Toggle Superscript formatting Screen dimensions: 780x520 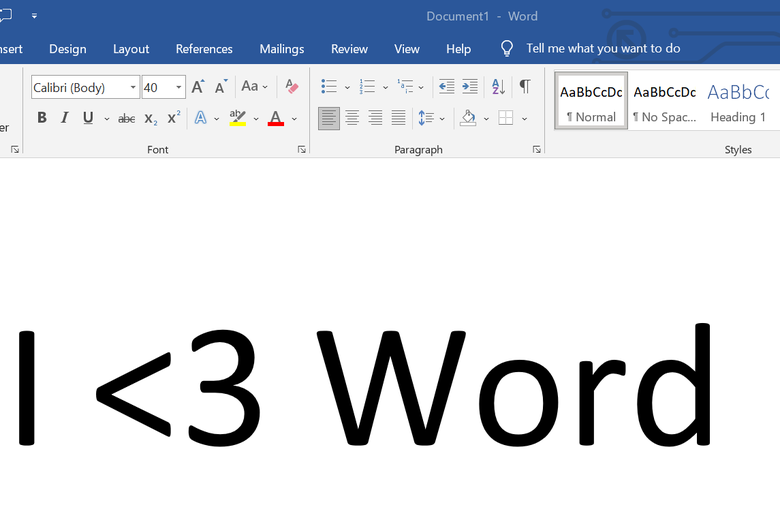tap(174, 117)
